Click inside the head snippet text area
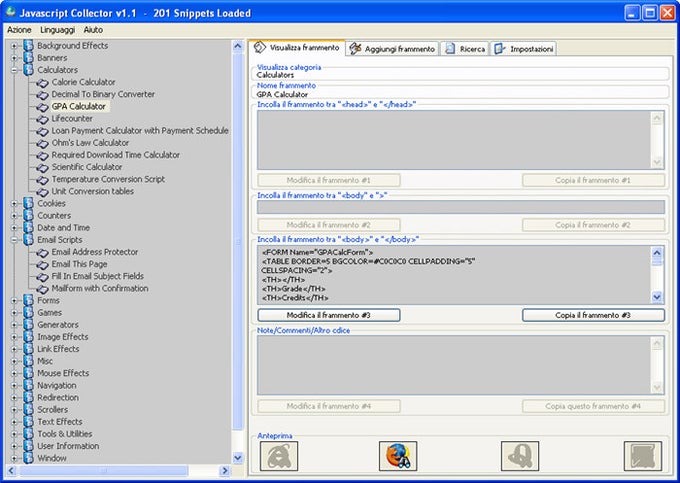This screenshot has height=483, width=680. [x=454, y=140]
